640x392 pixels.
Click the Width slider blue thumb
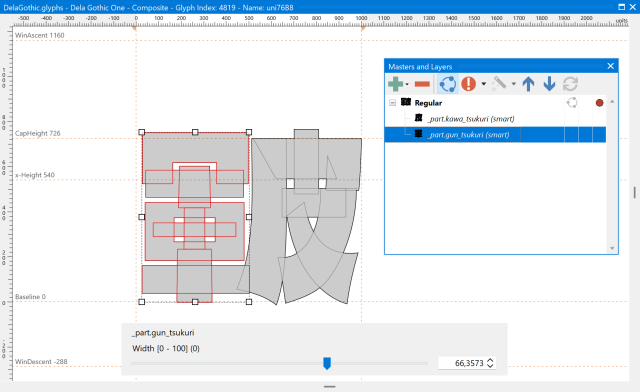point(327,363)
